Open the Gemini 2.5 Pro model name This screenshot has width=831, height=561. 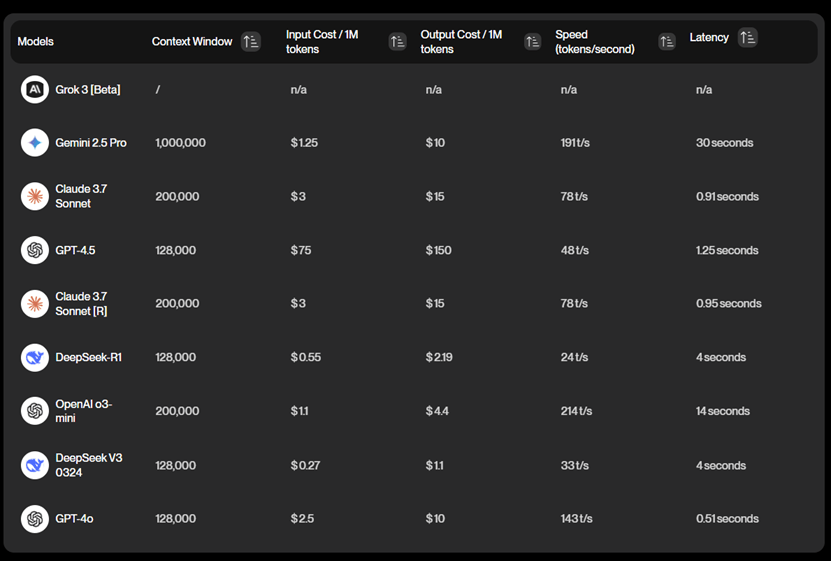[x=91, y=143]
